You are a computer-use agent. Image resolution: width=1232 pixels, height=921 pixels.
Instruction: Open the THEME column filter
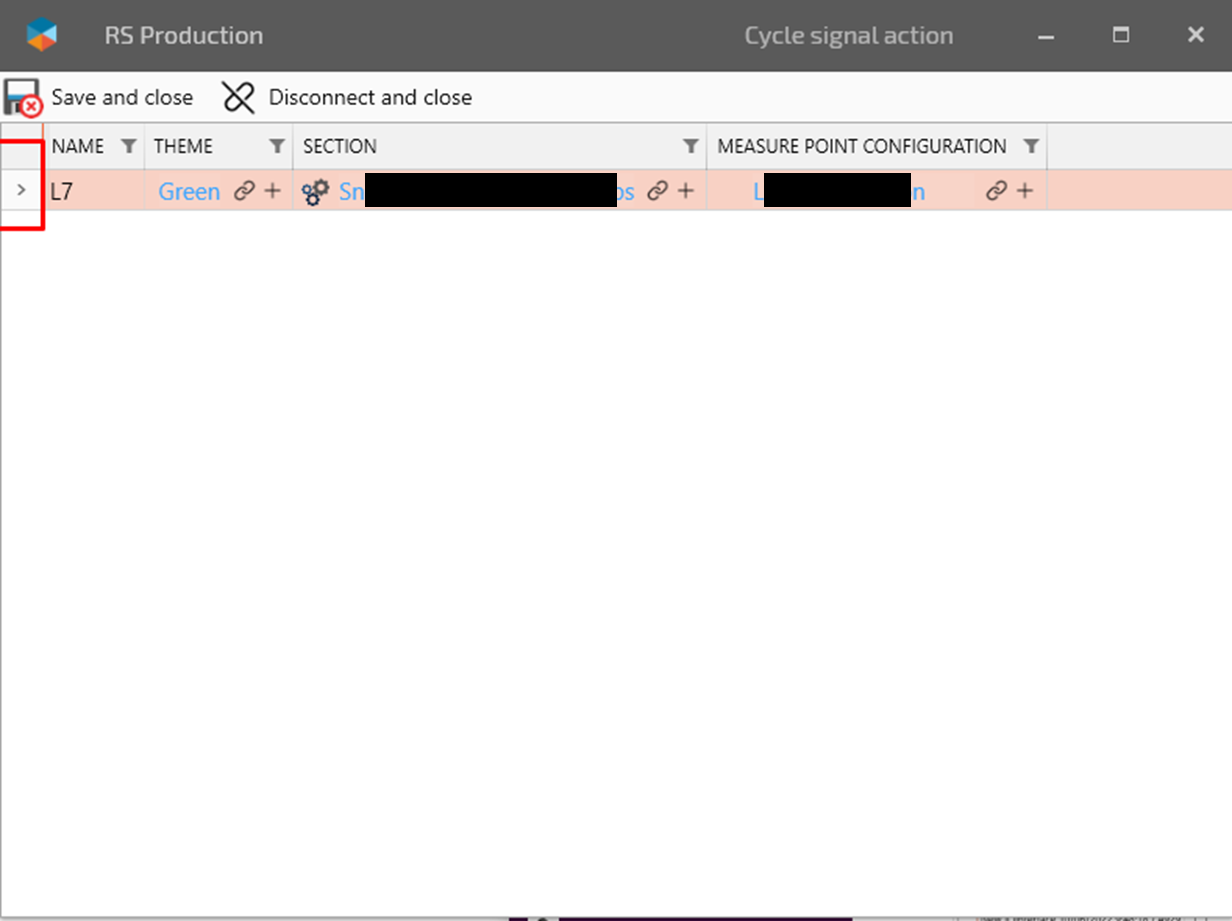pyautogui.click(x=277, y=147)
